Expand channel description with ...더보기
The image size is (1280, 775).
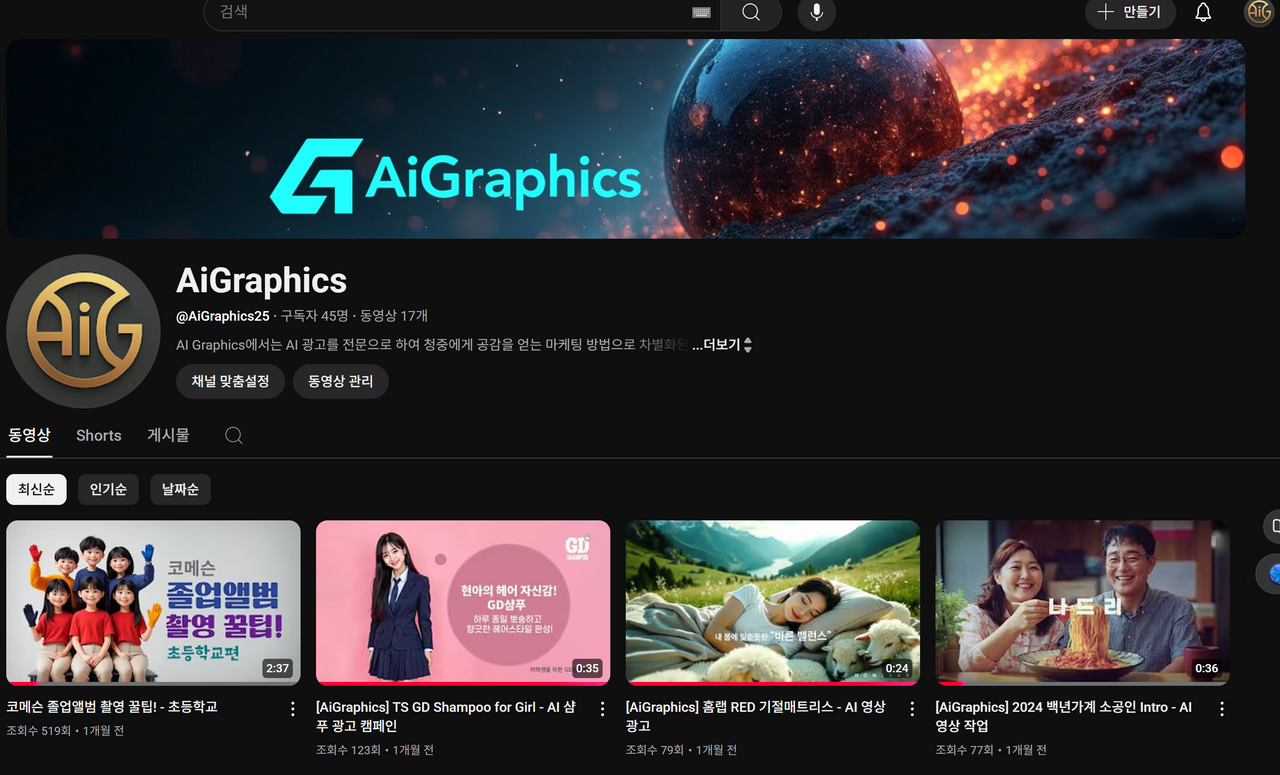720,345
